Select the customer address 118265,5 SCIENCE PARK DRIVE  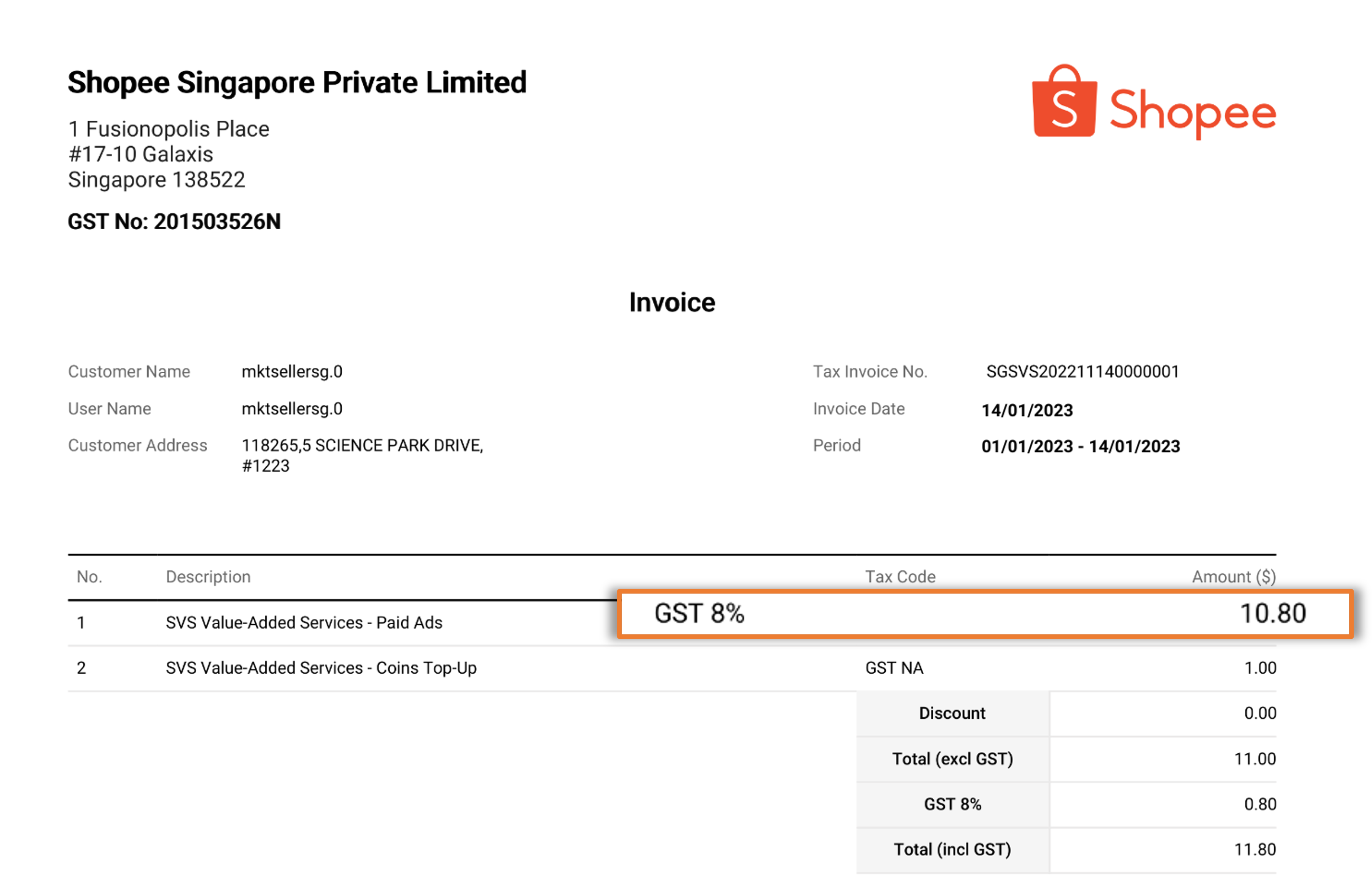click(362, 446)
